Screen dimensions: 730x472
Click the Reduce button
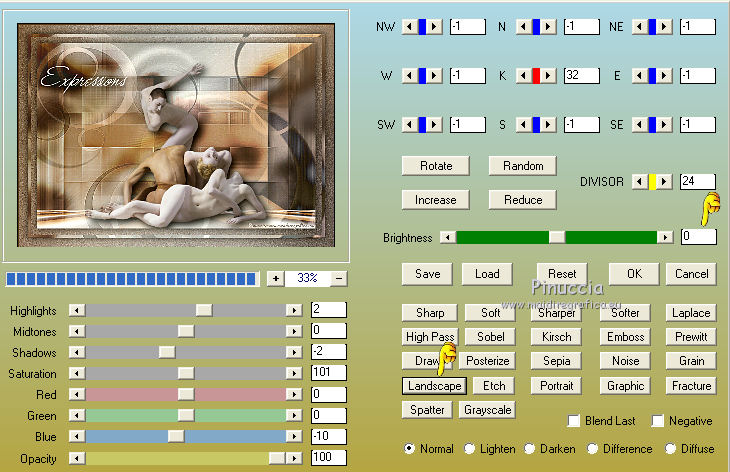pyautogui.click(x=523, y=200)
